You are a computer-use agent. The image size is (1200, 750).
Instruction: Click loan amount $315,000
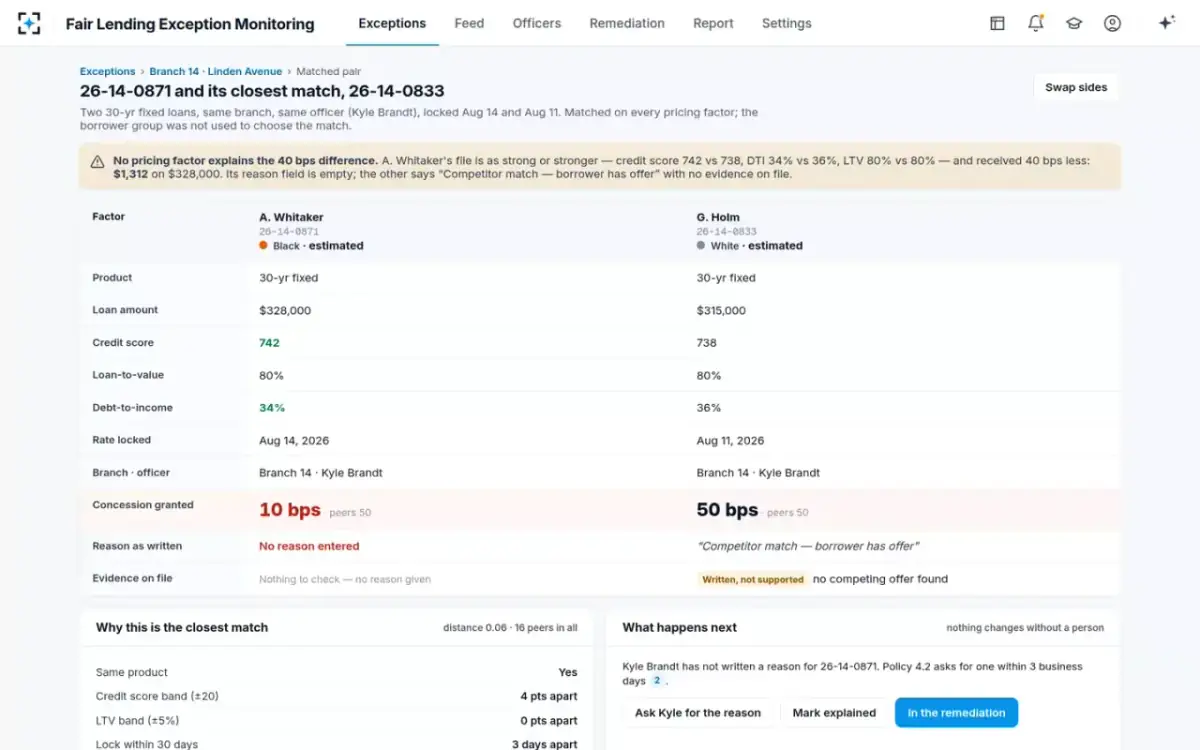pos(721,311)
